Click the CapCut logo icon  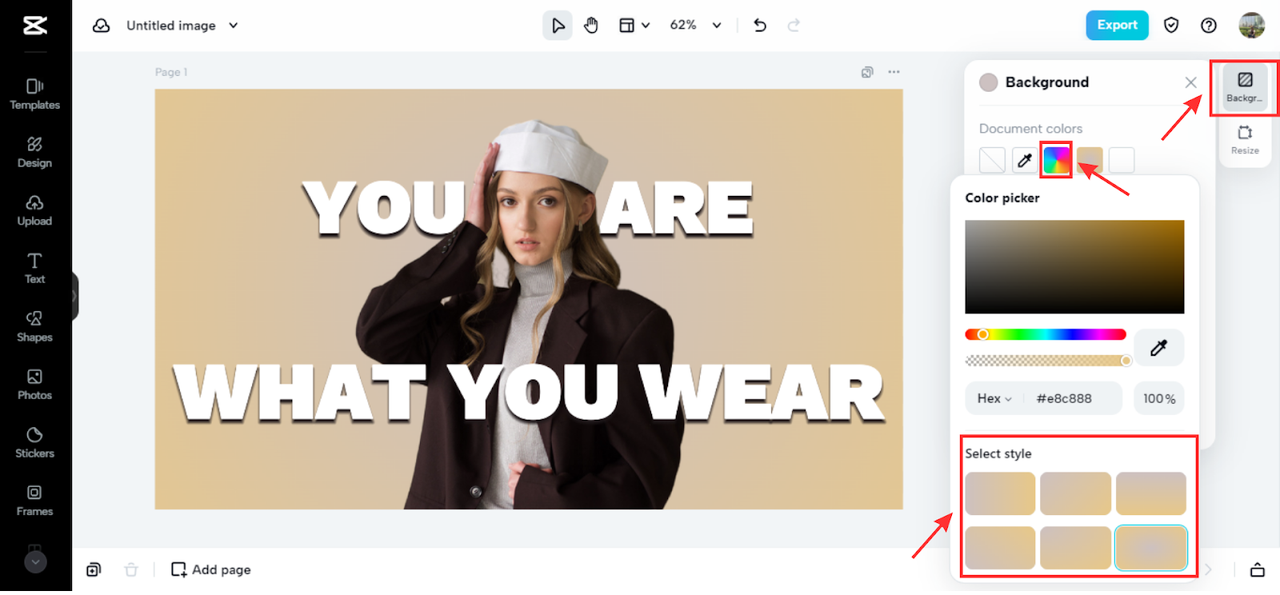(x=35, y=25)
